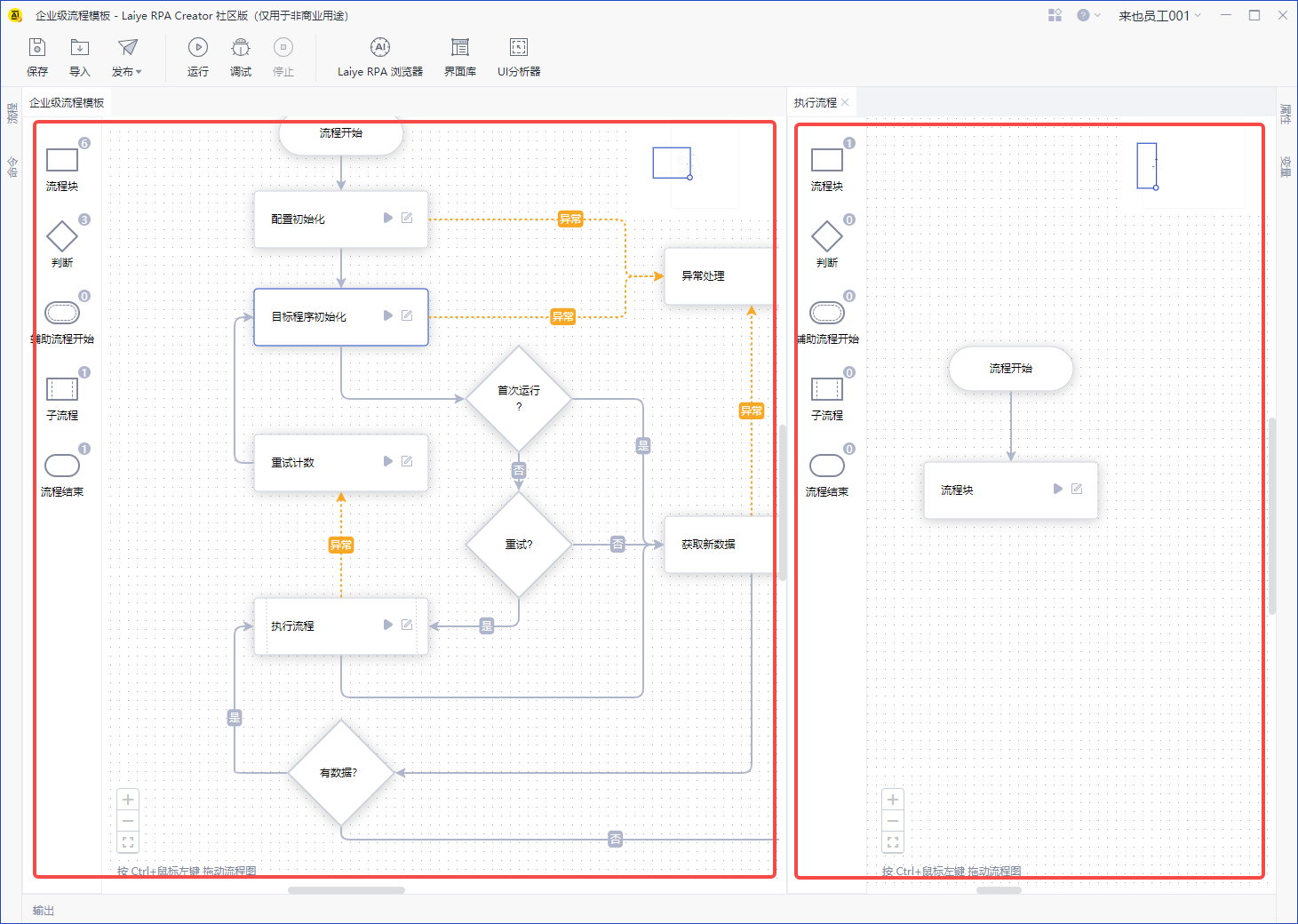The width and height of the screenshot is (1298, 924).
Task: Edit the 目标程序初始化 block via pencil icon
Action: pos(407,315)
